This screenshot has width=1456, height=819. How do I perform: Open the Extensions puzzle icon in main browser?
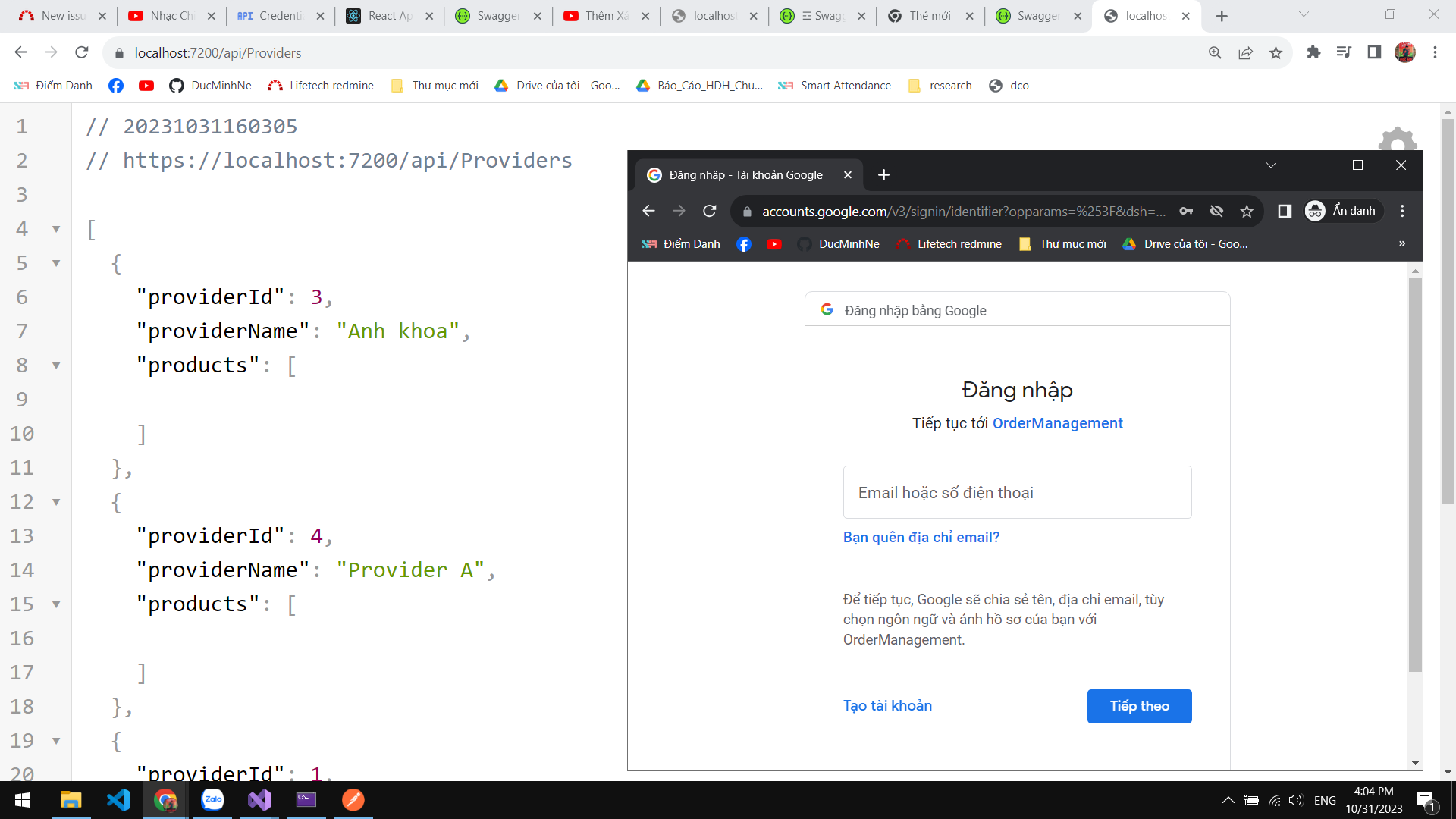coord(1313,52)
